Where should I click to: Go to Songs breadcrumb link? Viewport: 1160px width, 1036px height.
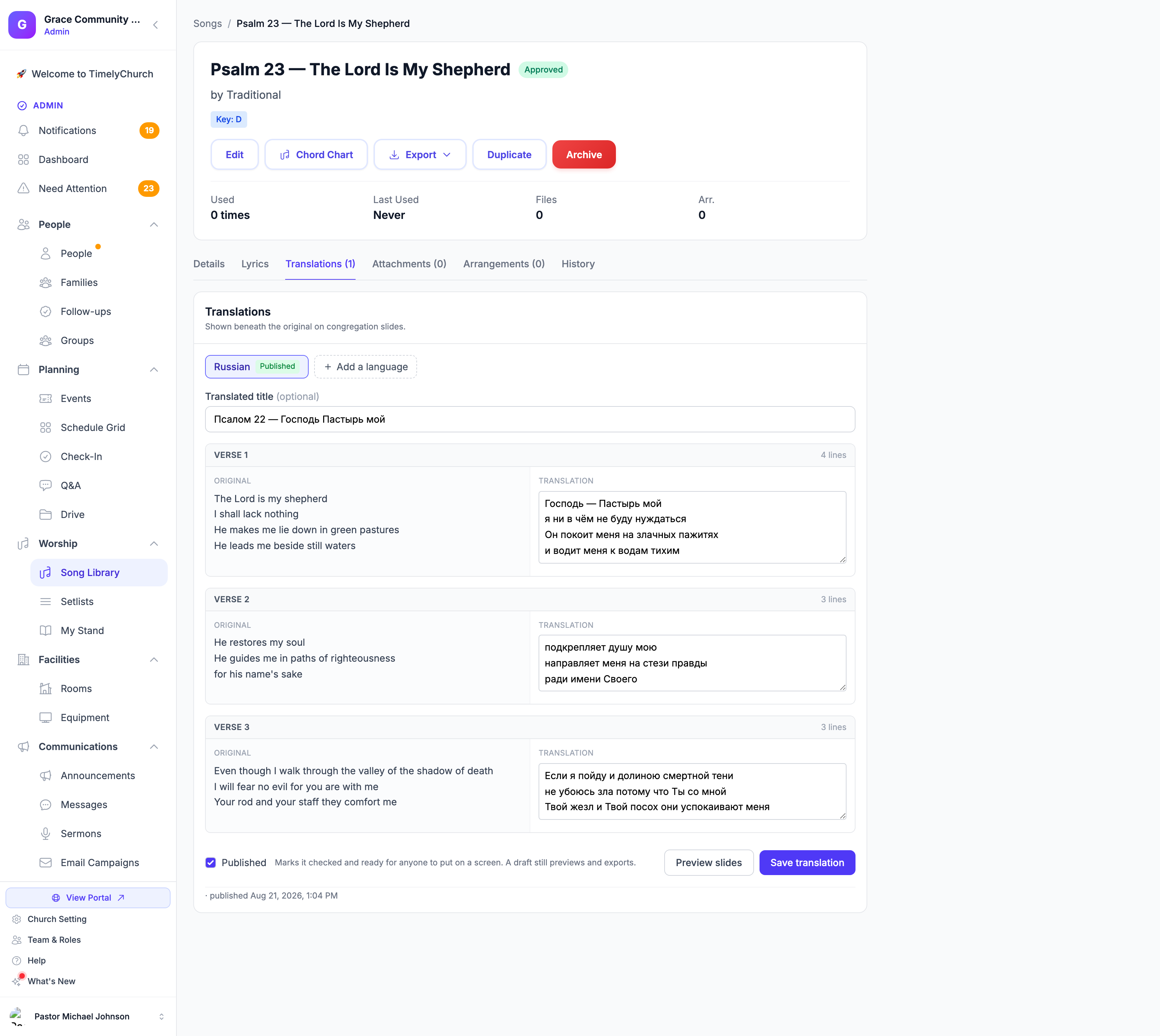pos(208,23)
